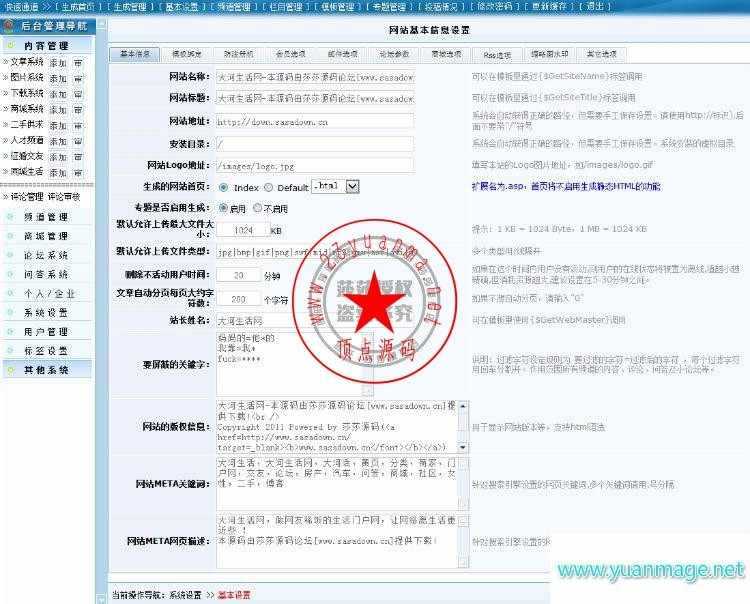The width and height of the screenshot is (750, 604).
Task: Click the 系统设置 sidebar icon
Action: tap(11, 312)
